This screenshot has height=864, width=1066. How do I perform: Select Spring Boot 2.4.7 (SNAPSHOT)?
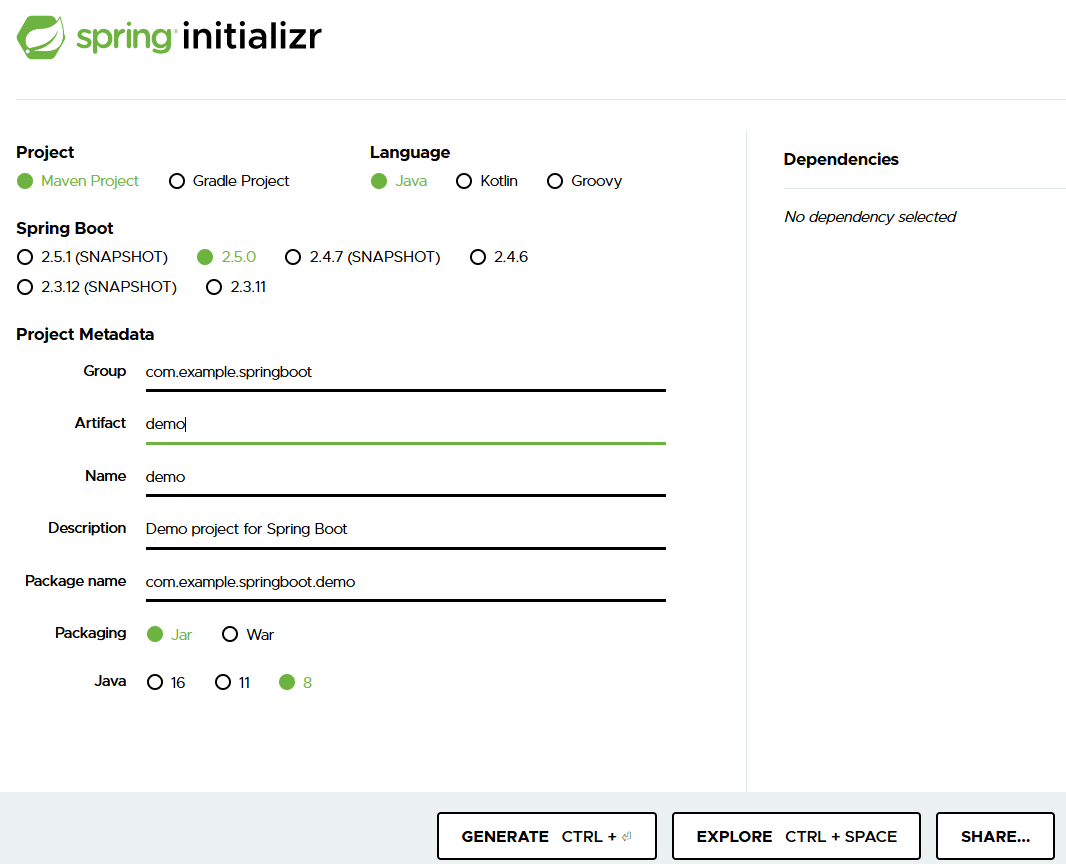pos(363,257)
